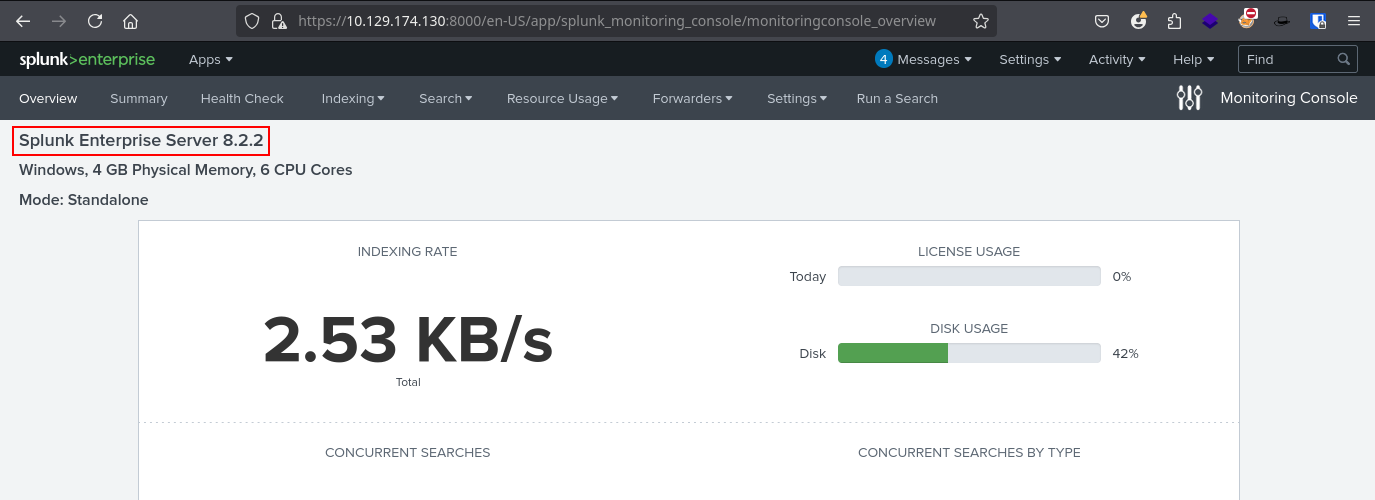Click the Find search field
The height and width of the screenshot is (500, 1375).
[x=1298, y=59]
